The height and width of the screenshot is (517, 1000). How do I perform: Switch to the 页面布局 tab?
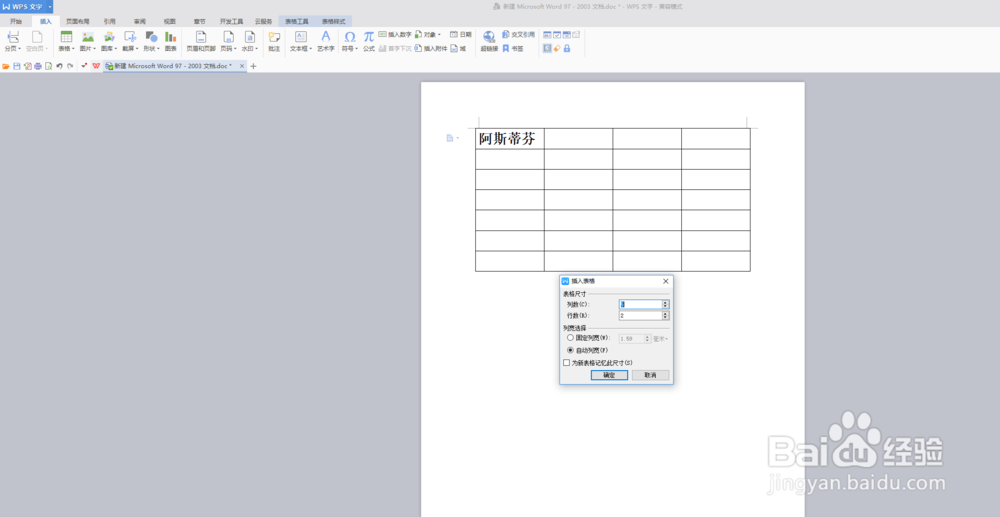pos(78,22)
